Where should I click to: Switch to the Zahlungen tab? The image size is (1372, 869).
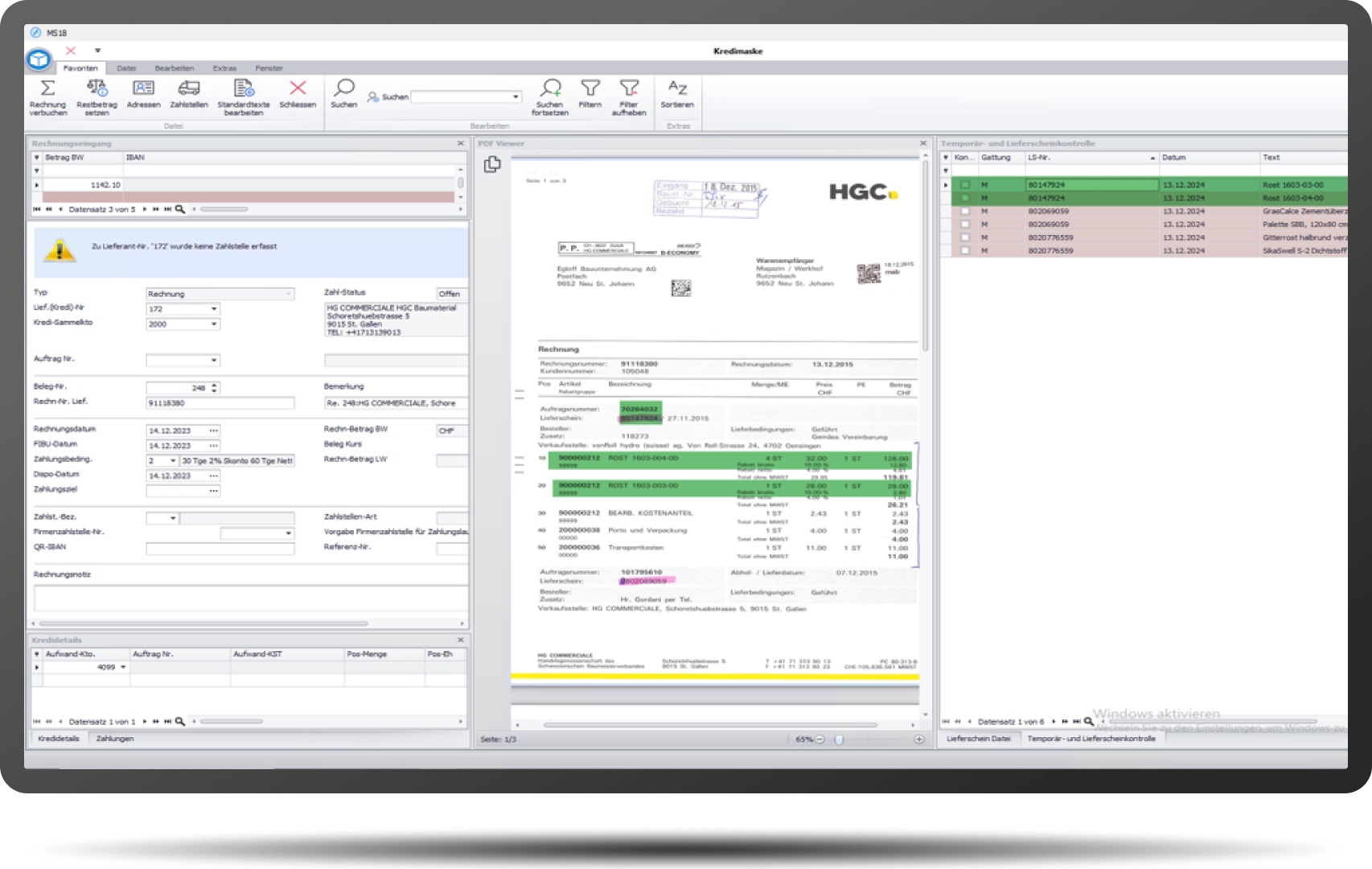[115, 739]
